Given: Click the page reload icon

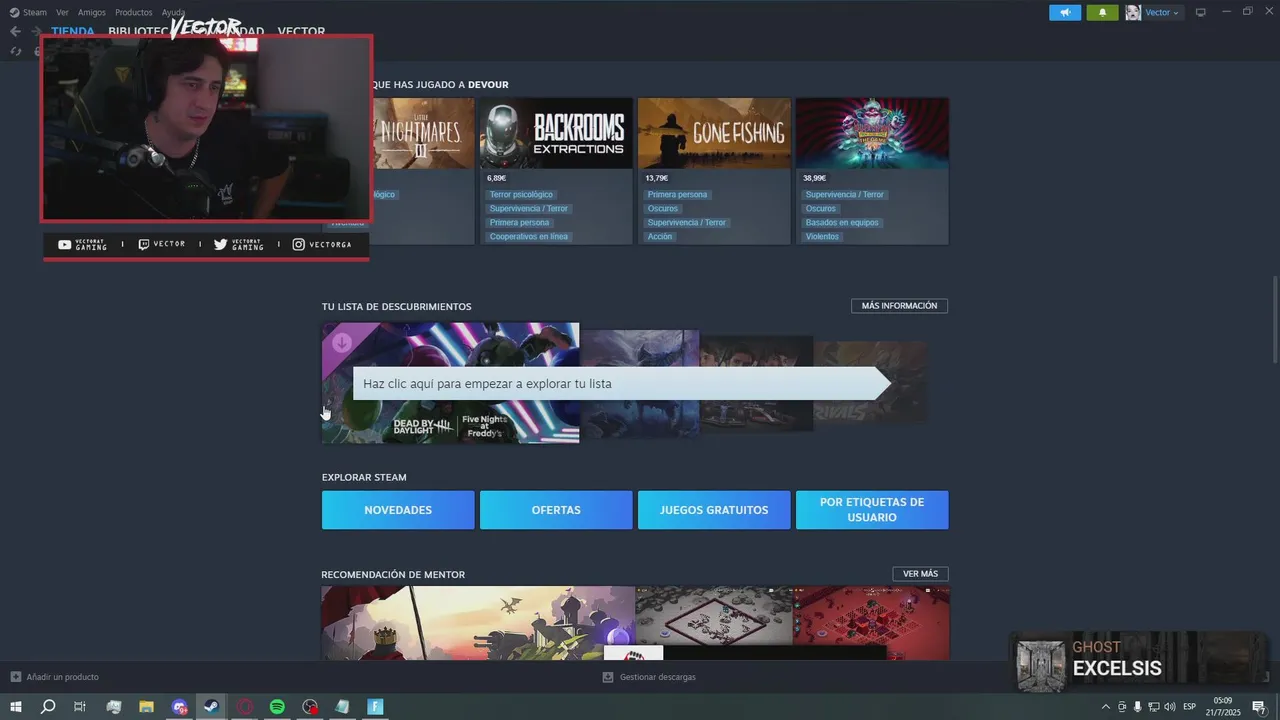Looking at the screenshot, I should 16,51.
